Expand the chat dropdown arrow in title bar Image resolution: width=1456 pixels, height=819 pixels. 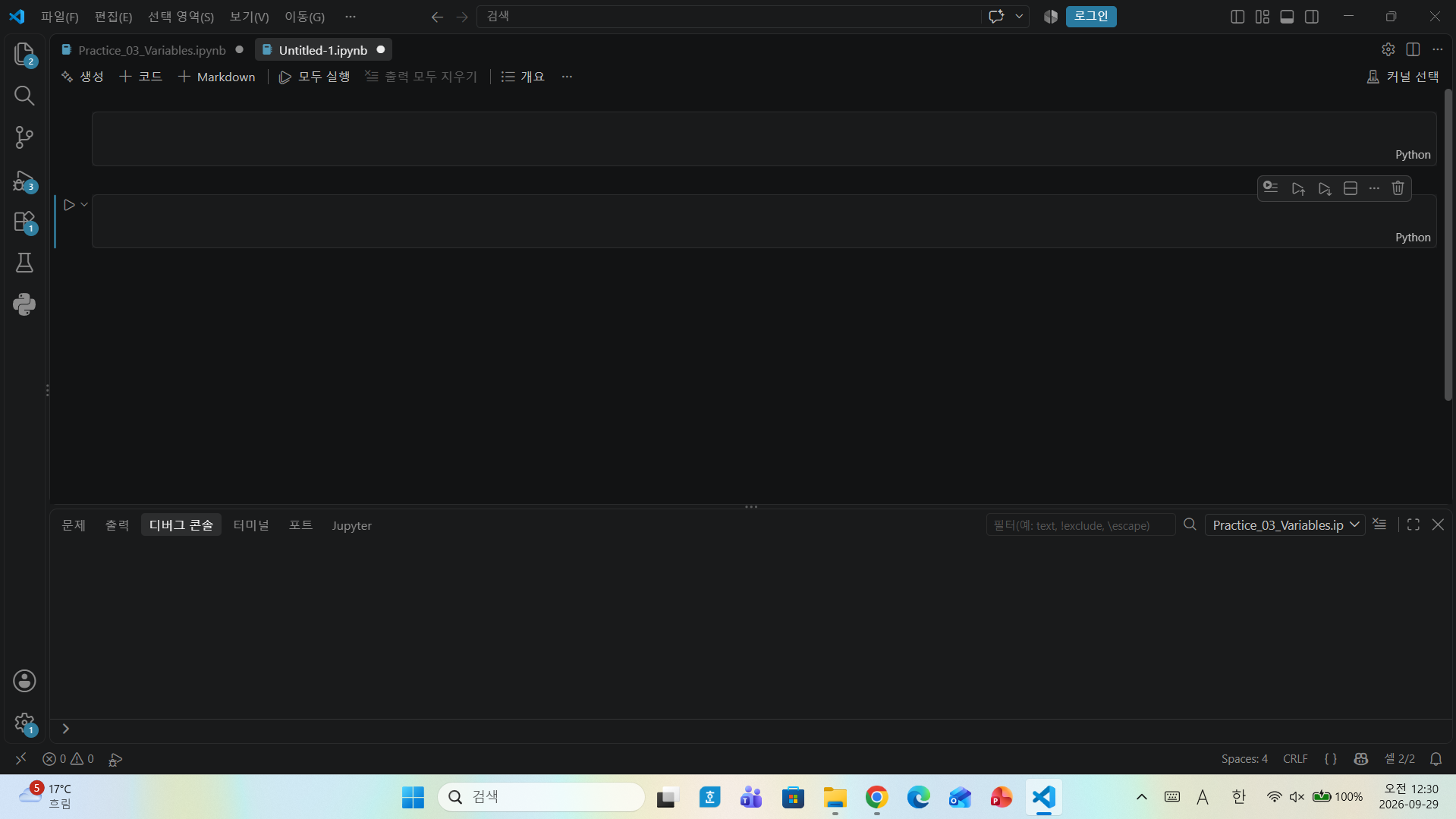tap(1019, 16)
